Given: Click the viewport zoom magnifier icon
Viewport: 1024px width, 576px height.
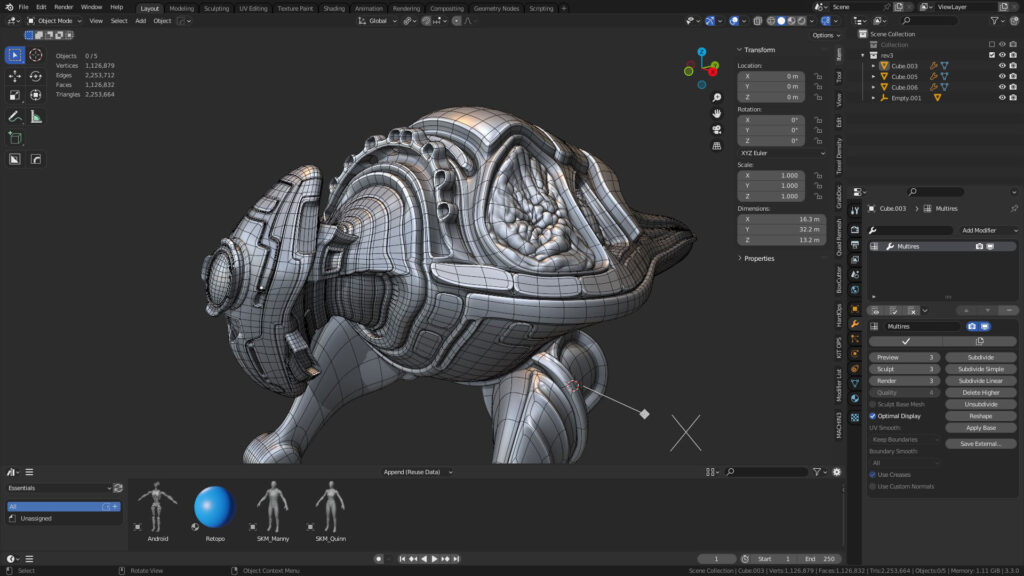Looking at the screenshot, I should 717,98.
